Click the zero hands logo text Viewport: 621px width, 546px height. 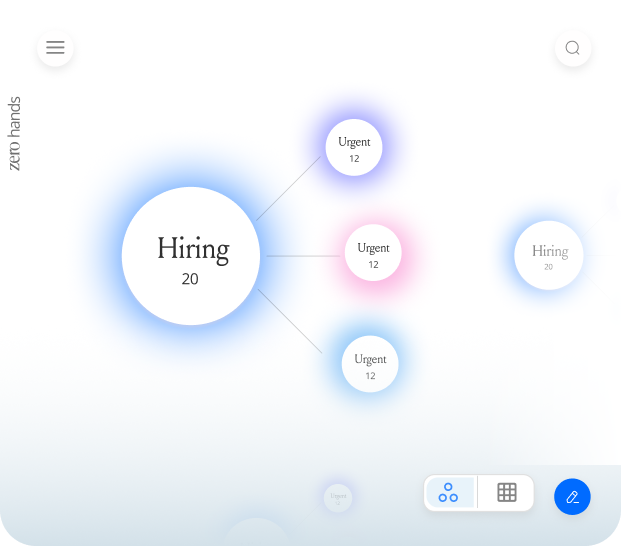(14, 133)
